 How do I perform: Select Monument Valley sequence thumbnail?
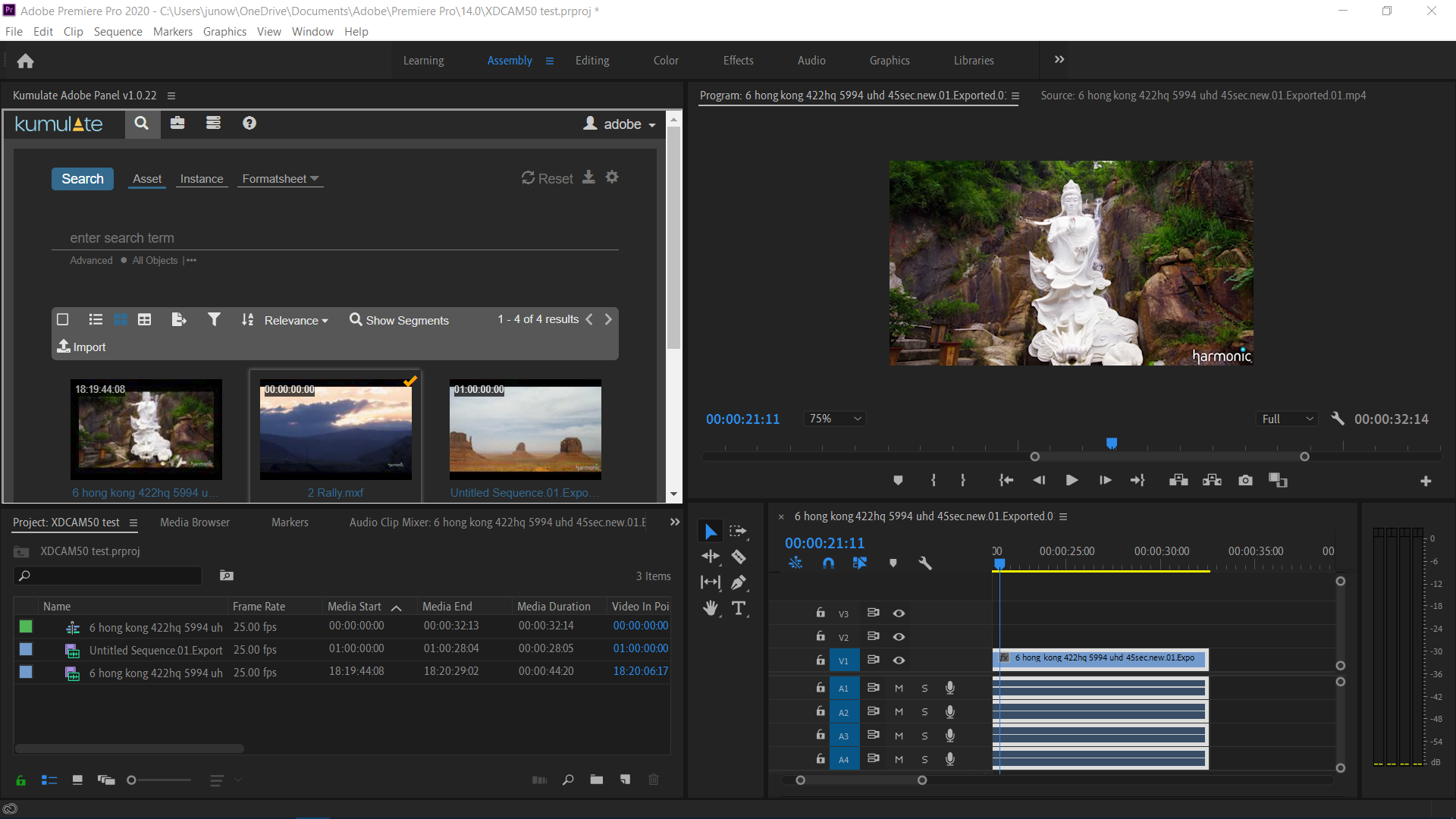click(526, 429)
